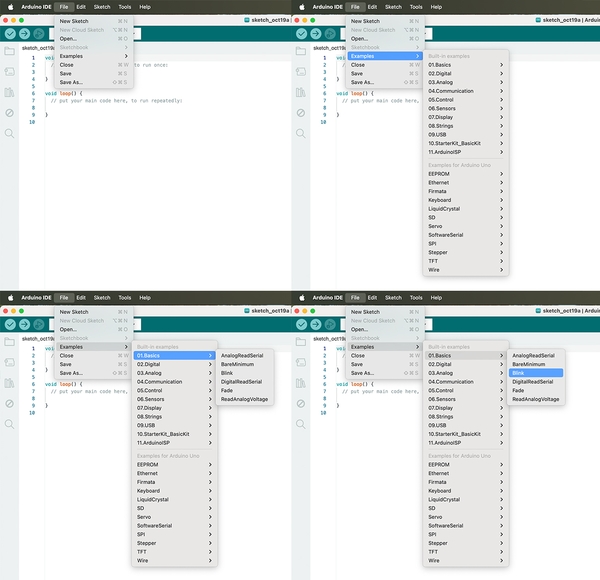Open Tools menu in top-left panel menu bar
The image size is (600, 580).
125,6
